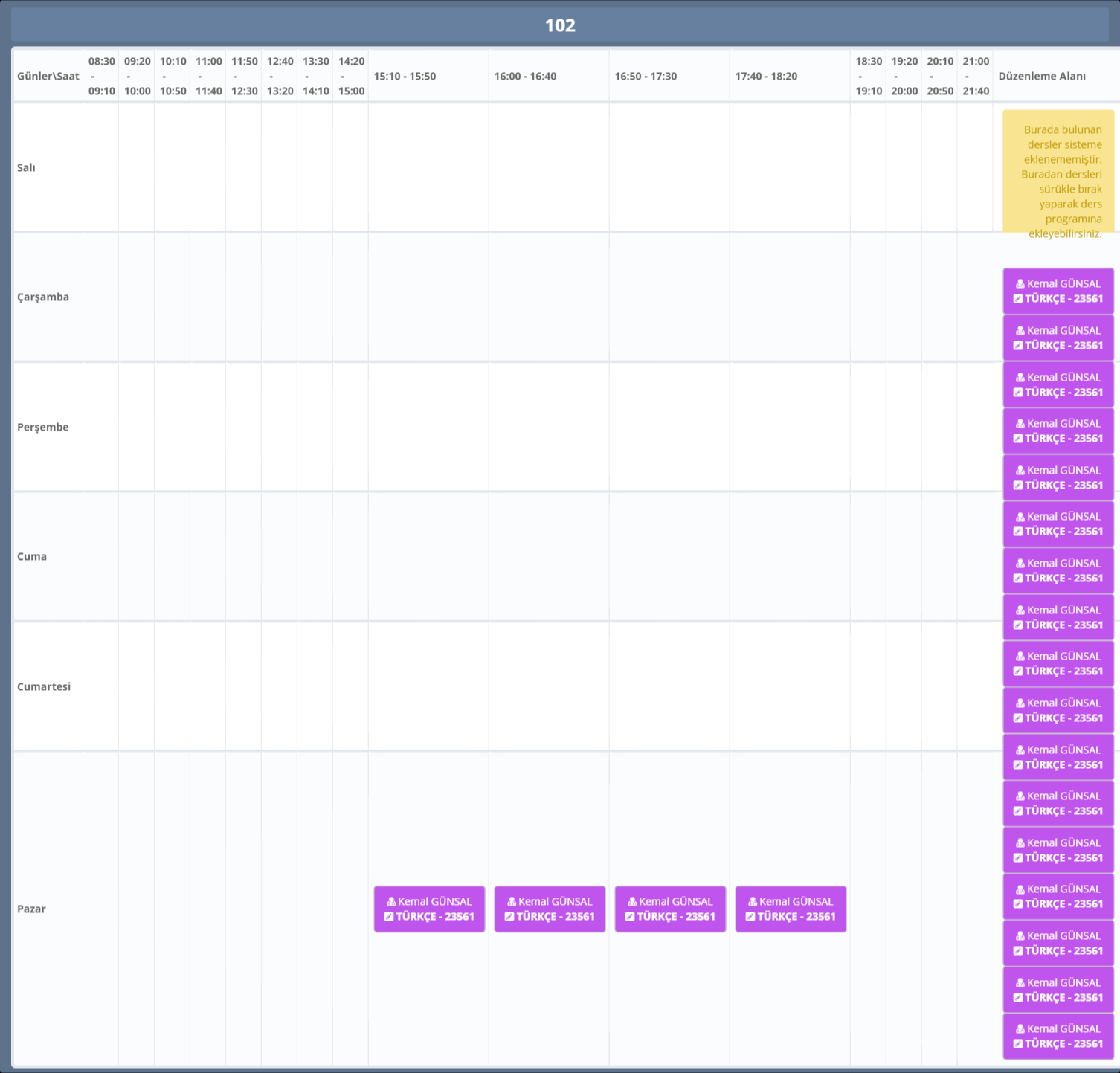Click edit icon on topmost unscheduled lesson card

pos(1018,299)
